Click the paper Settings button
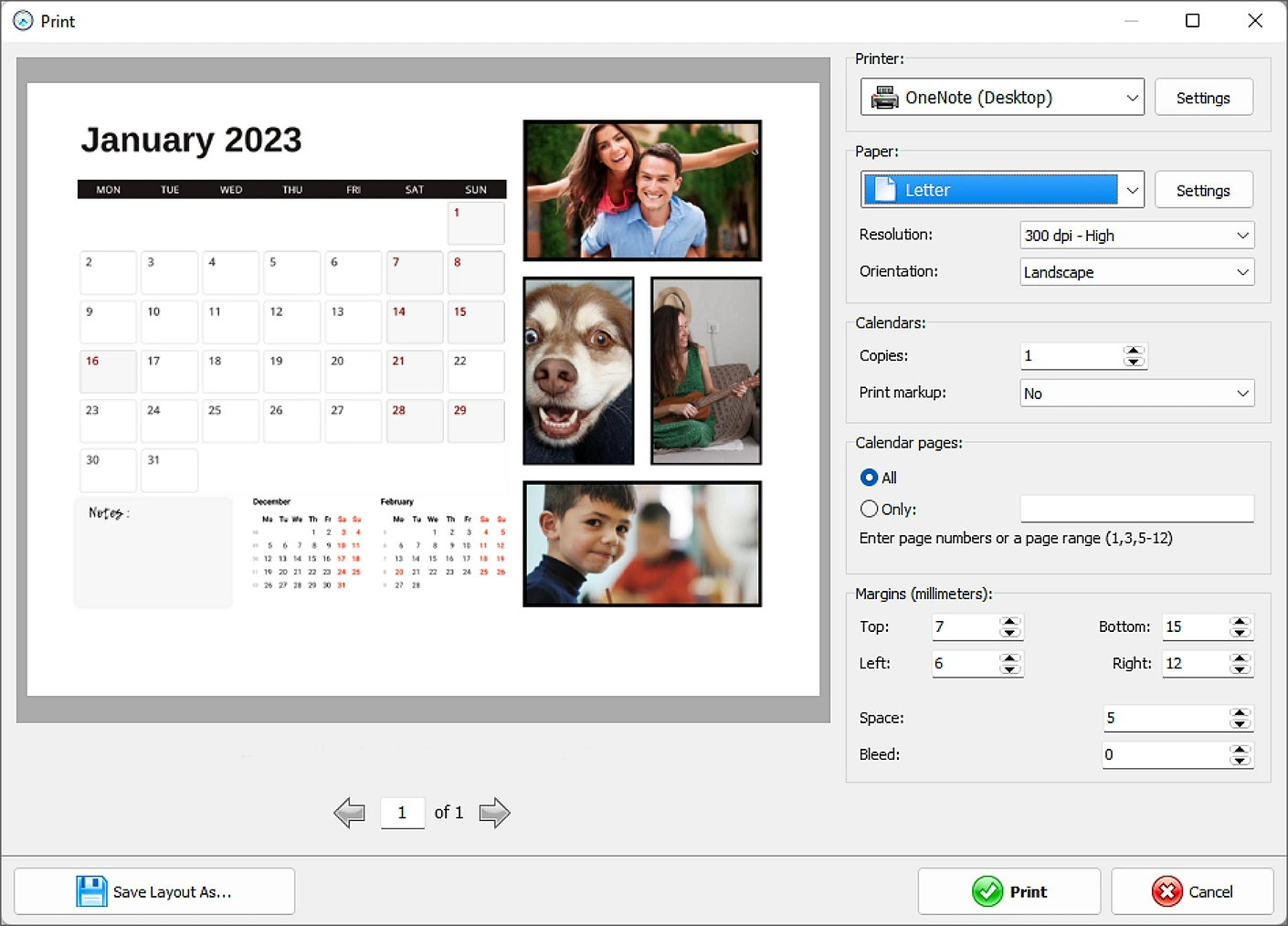 point(1203,190)
